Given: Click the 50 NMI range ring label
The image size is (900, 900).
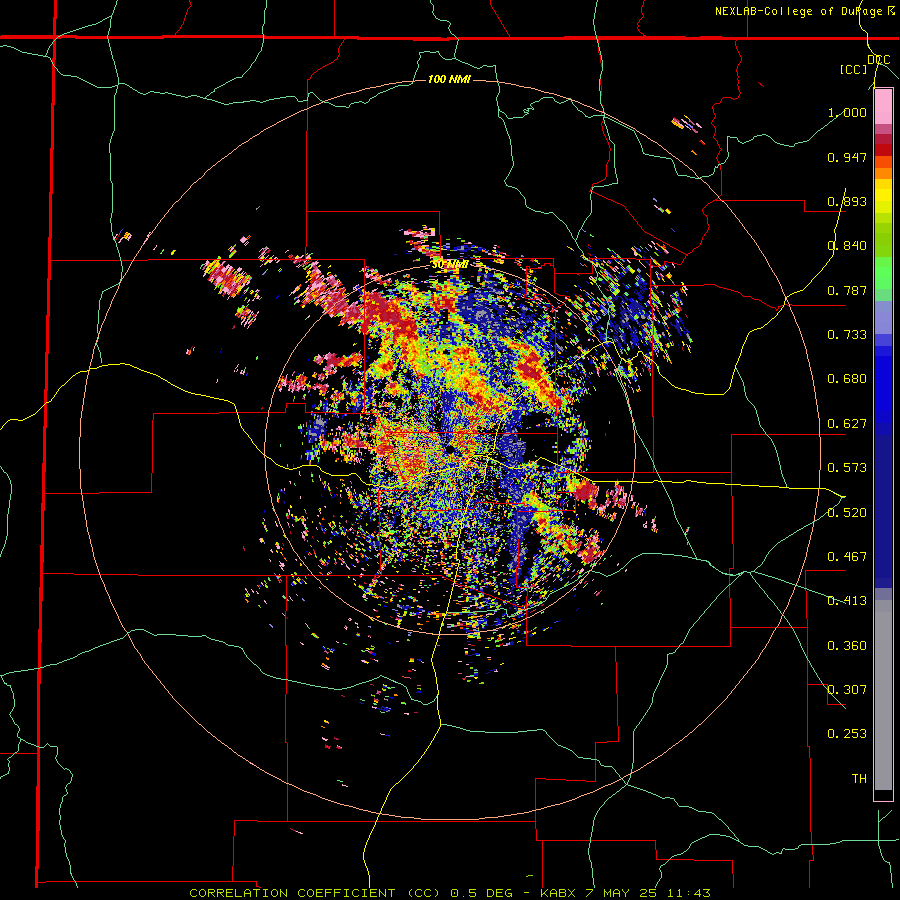Looking at the screenshot, I should coord(450,265).
